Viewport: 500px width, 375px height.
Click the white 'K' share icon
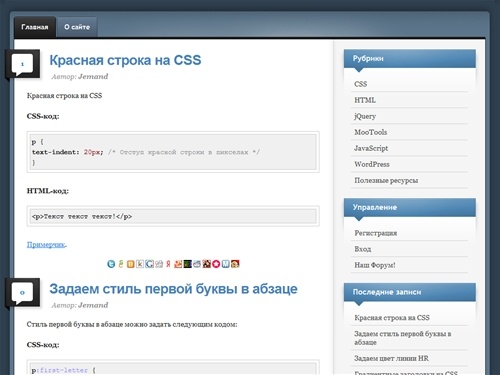140,264
